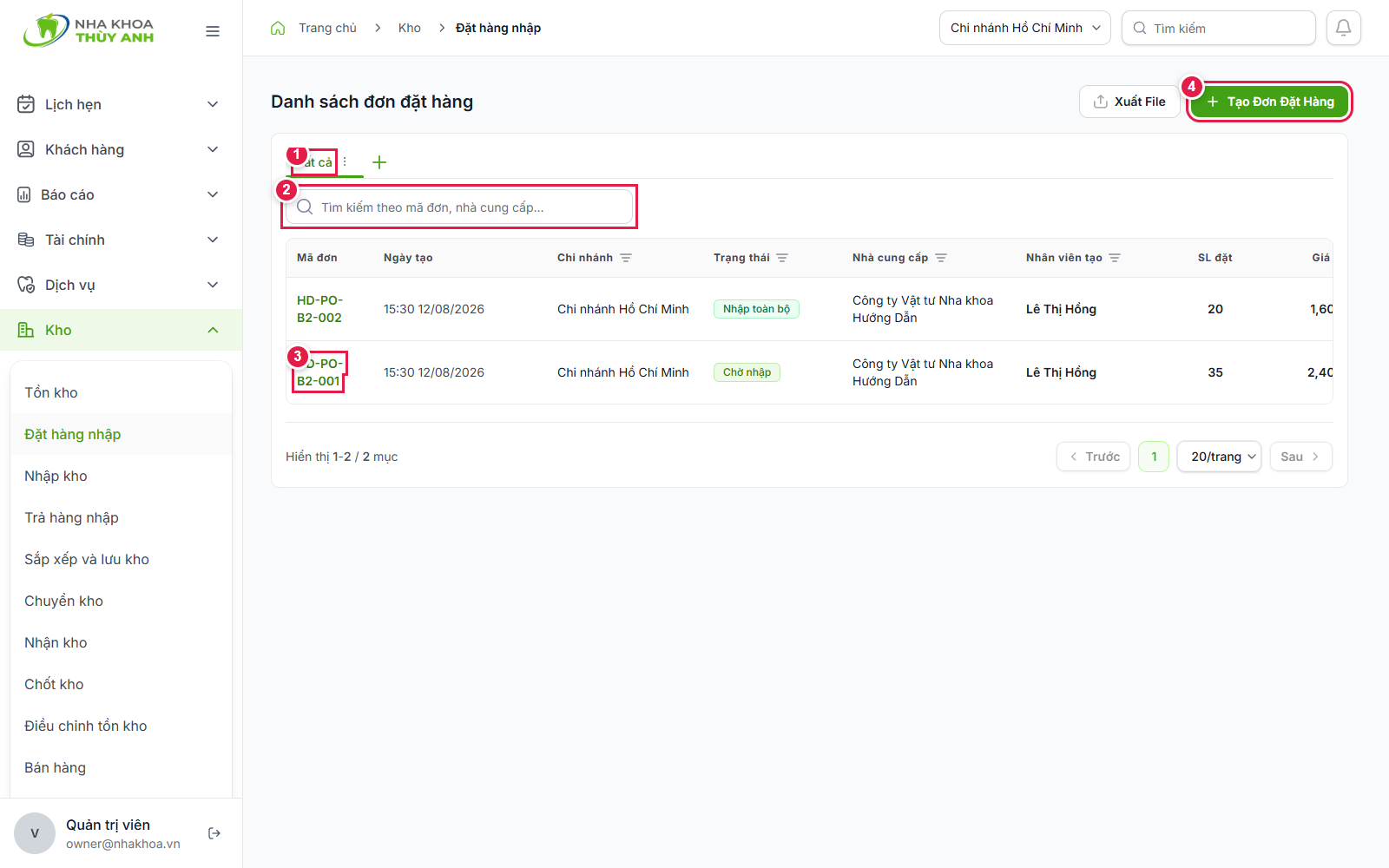Filter the Nhà cung cấp column
This screenshot has width=1389, height=868.
pos(941,258)
